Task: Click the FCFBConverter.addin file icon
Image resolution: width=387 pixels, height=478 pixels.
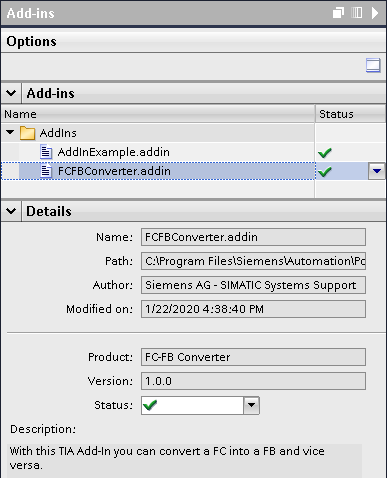Action: coord(46,171)
